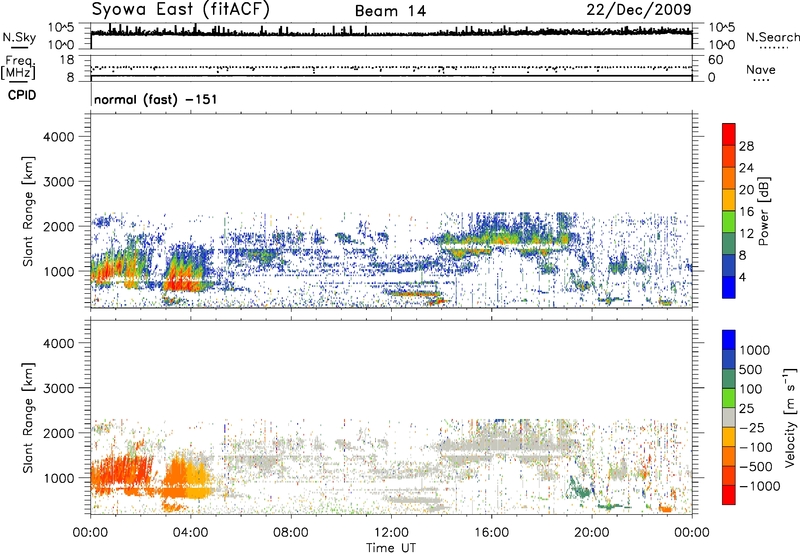Click the velocity colorbar value -1000

(759, 486)
